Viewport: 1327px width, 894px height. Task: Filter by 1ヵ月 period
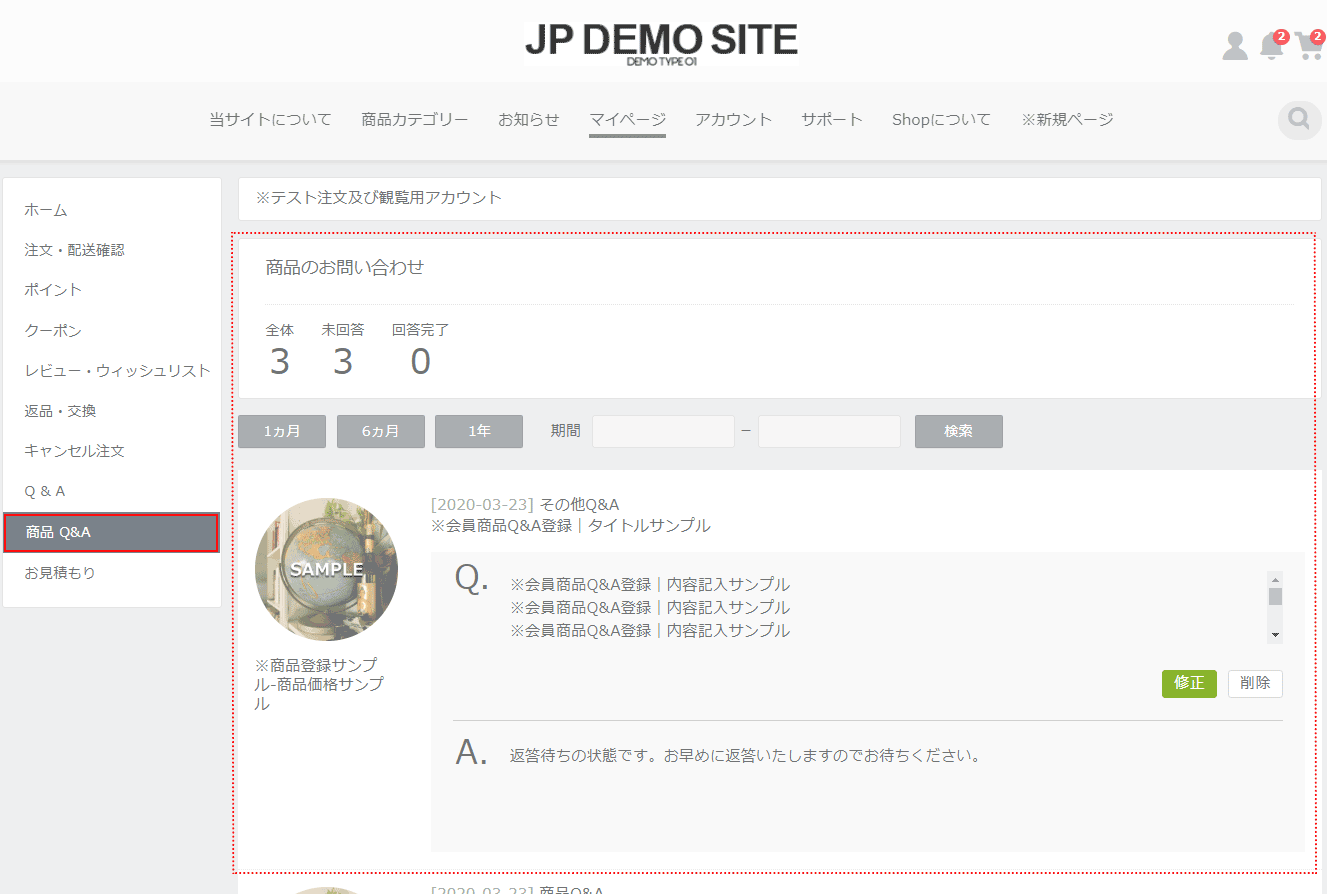coord(282,431)
